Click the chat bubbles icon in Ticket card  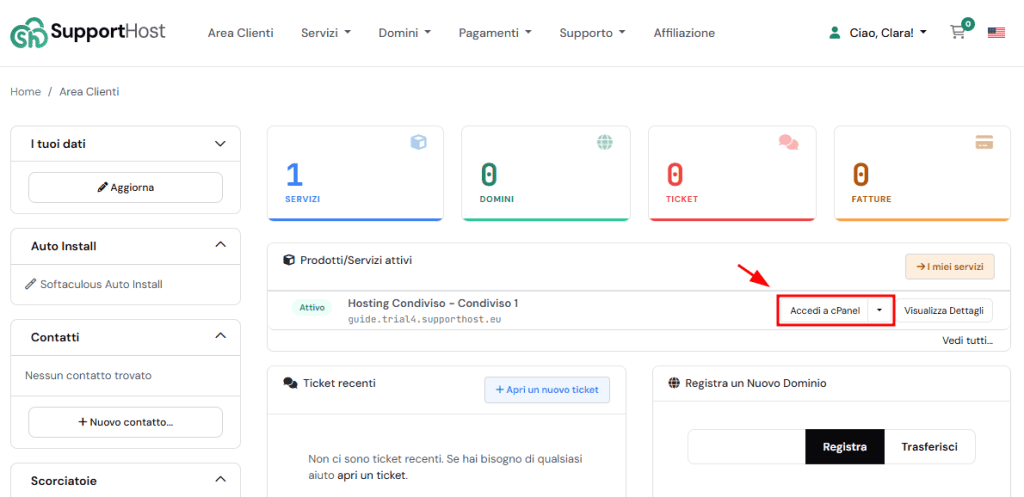[789, 142]
